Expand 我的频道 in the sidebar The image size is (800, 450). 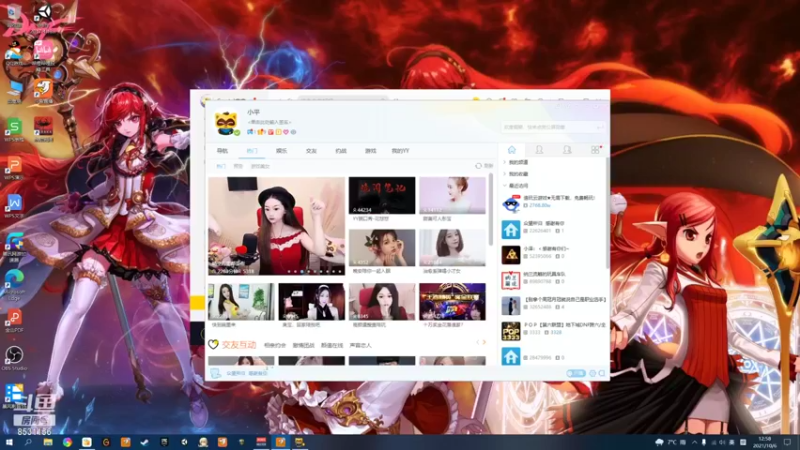[x=516, y=162]
